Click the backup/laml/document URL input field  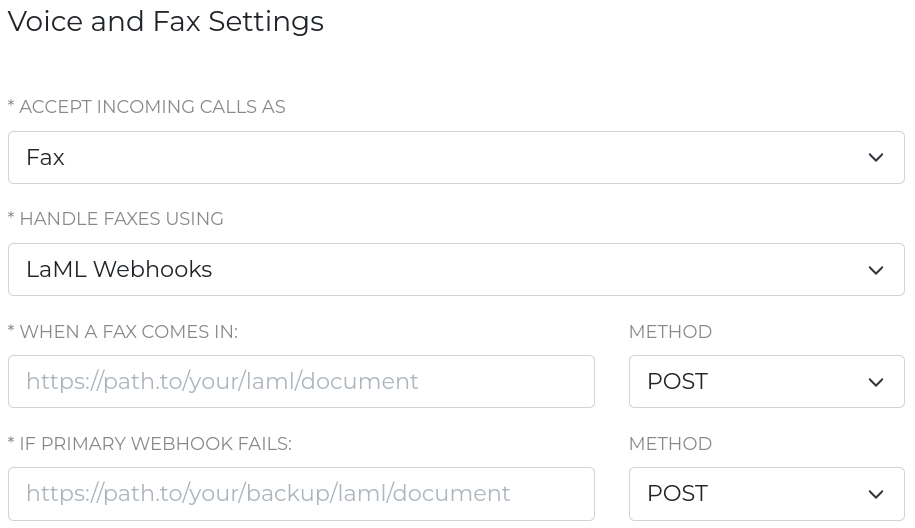[301, 494]
